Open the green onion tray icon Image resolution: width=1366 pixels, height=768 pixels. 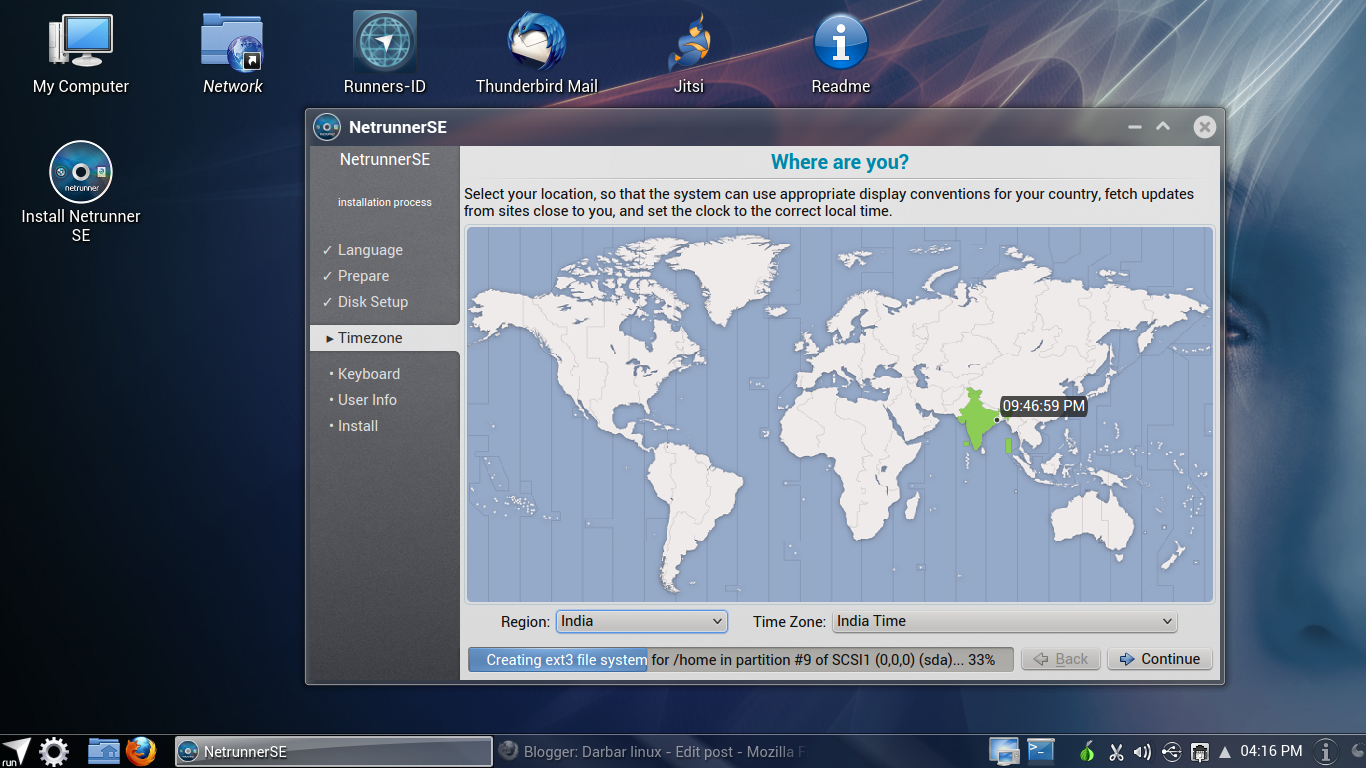(x=1087, y=751)
